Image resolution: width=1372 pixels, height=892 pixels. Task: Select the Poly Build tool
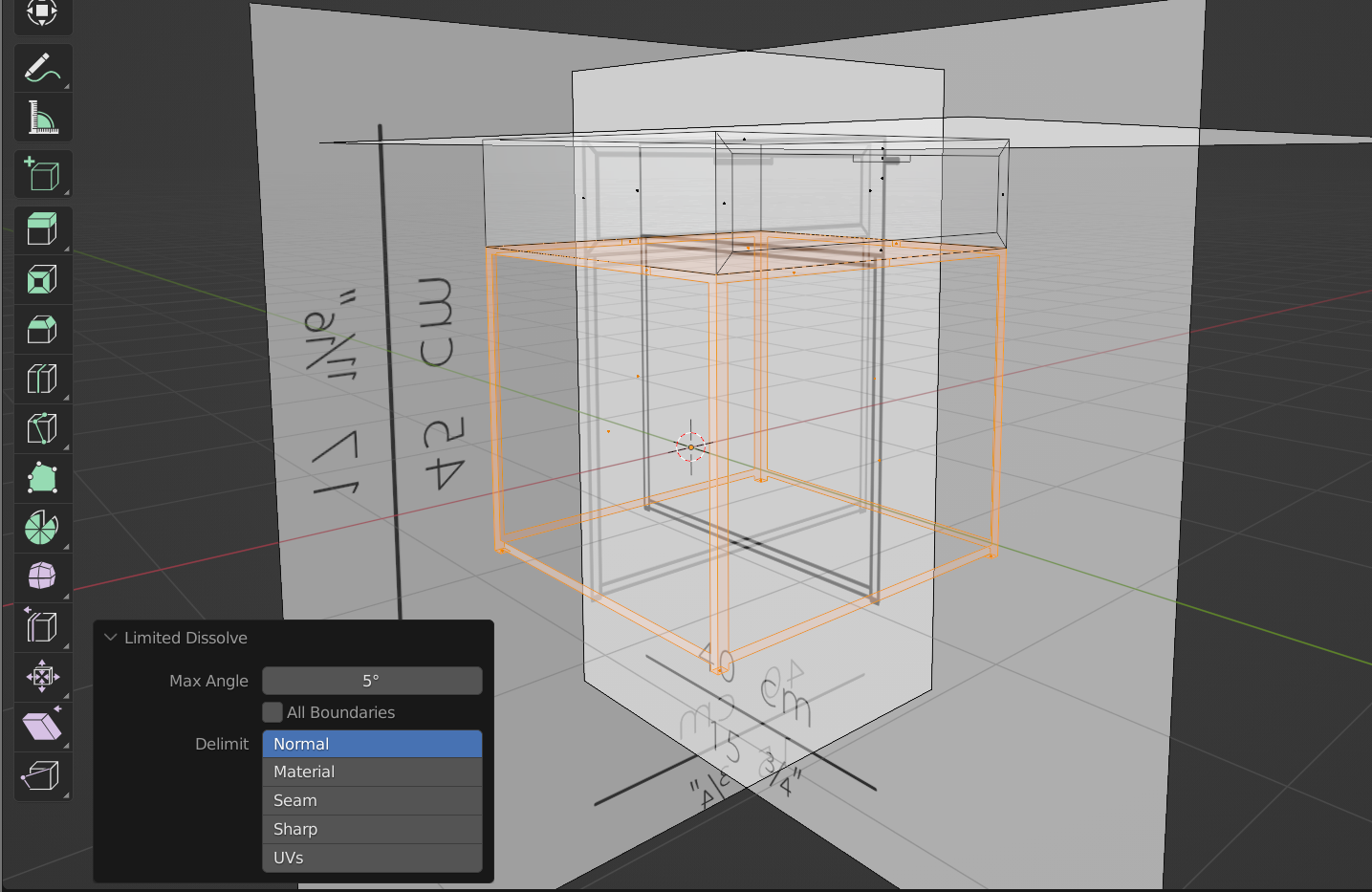[43, 478]
